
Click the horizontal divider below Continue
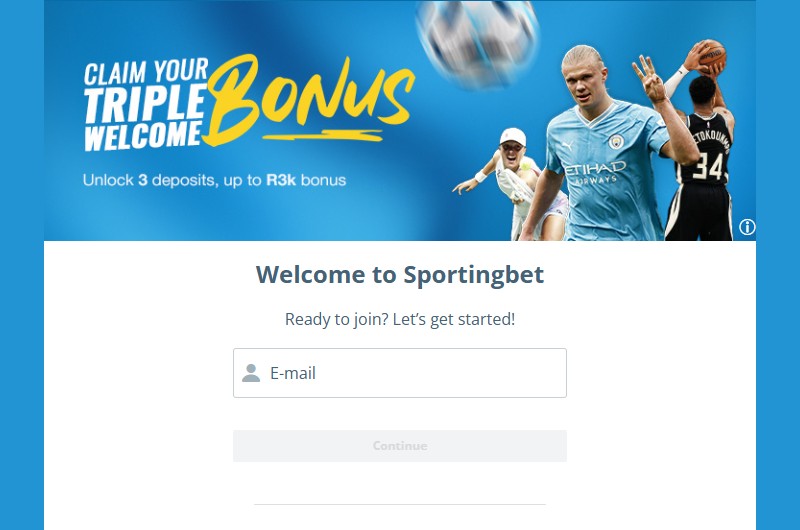click(400, 504)
